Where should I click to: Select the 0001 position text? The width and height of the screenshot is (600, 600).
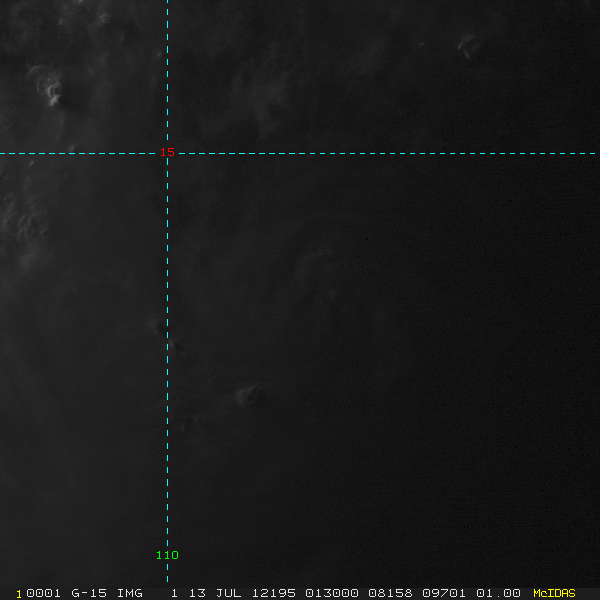pyautogui.click(x=43, y=593)
